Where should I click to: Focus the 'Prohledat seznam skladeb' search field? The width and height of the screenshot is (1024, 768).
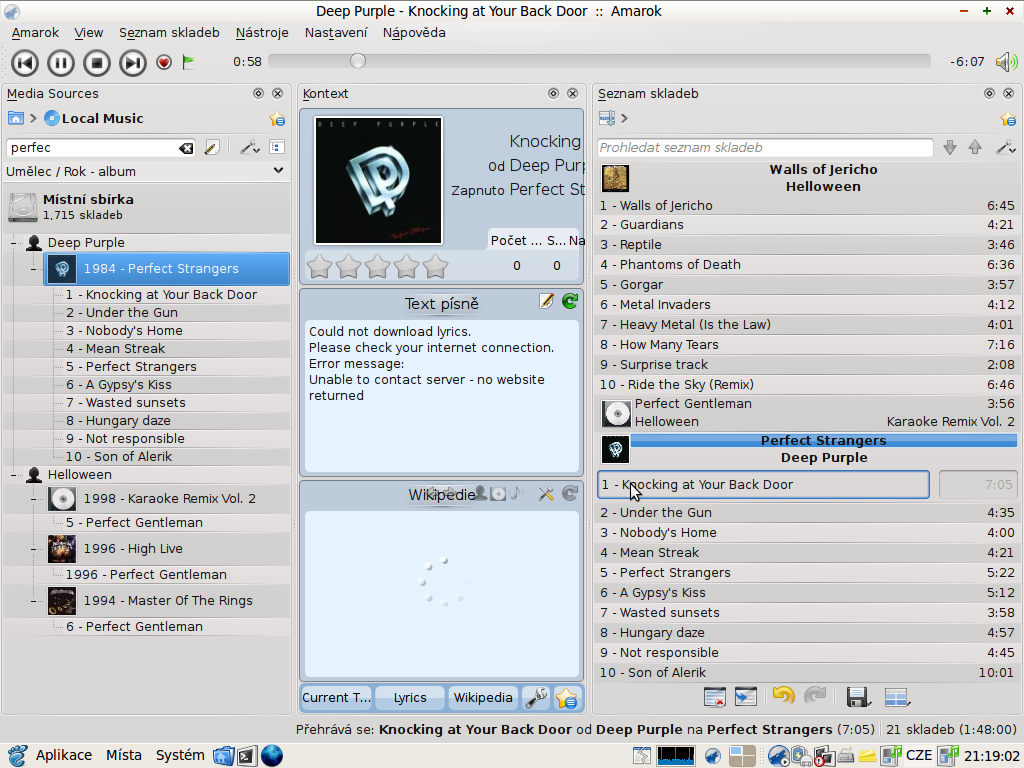[765, 148]
